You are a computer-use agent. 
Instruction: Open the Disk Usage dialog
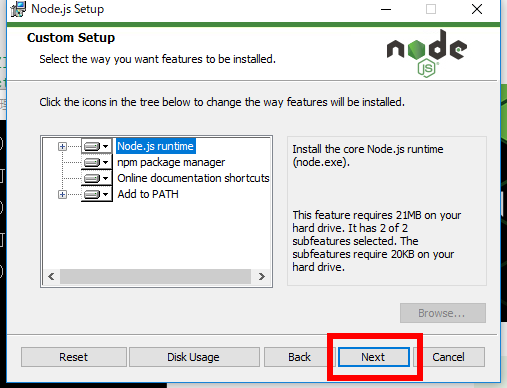coord(194,357)
